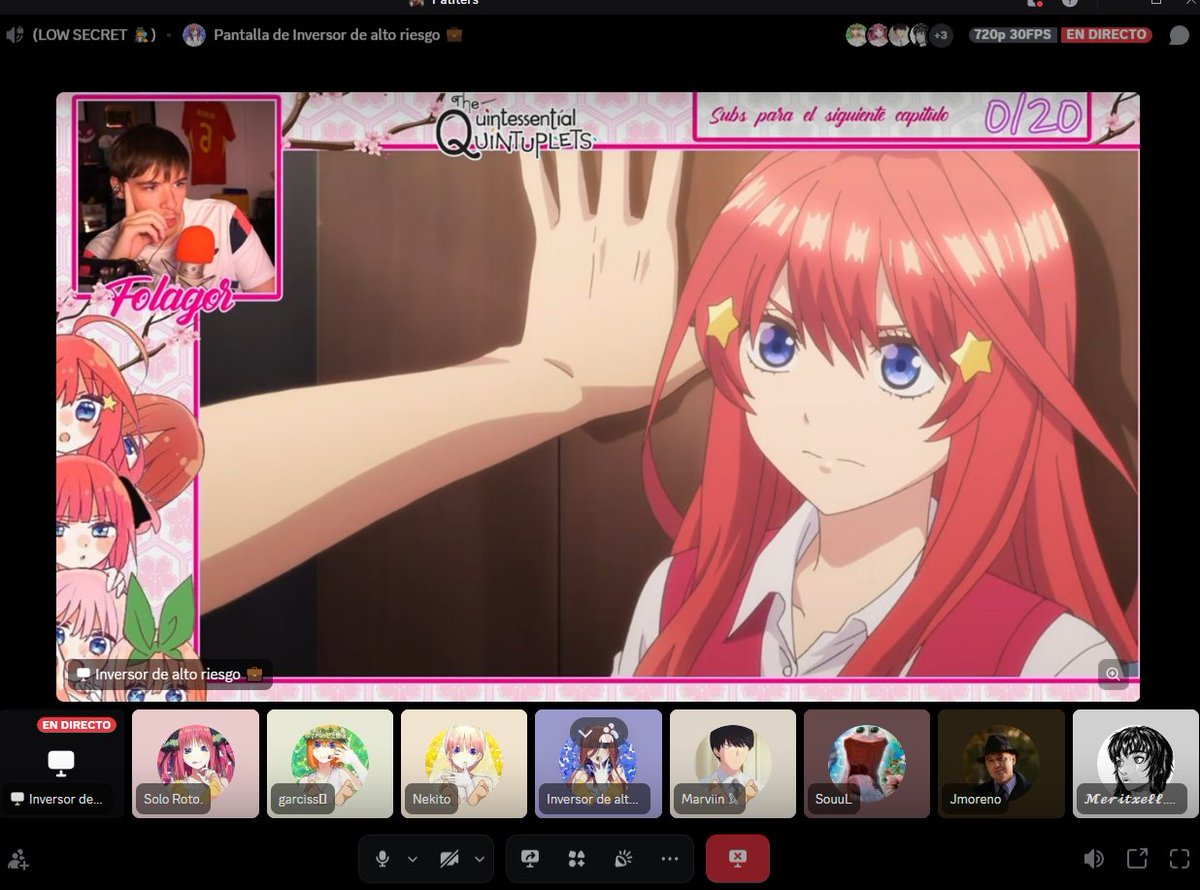
Task: Open more call options ellipsis
Action: tap(669, 859)
